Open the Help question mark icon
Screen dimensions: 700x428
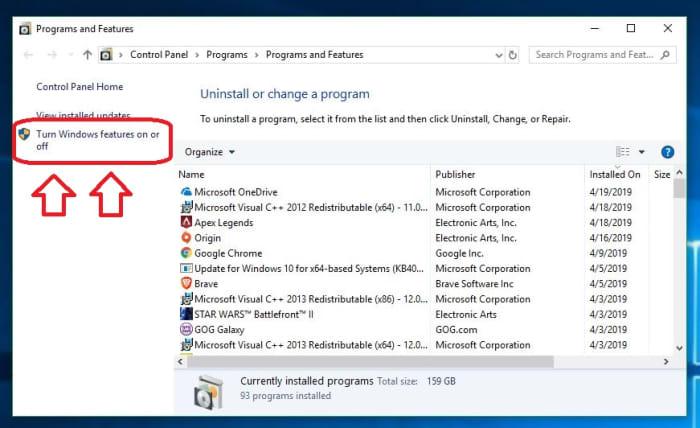point(667,152)
